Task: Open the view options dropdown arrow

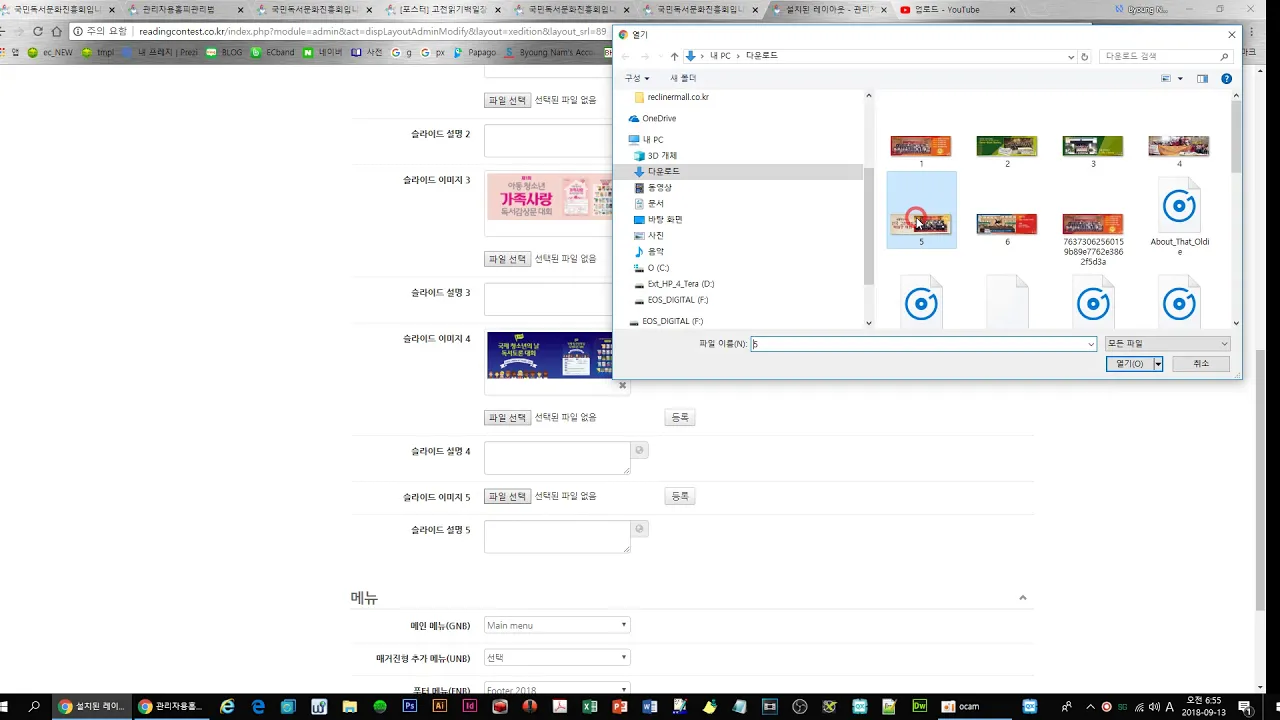Action: (1180, 78)
